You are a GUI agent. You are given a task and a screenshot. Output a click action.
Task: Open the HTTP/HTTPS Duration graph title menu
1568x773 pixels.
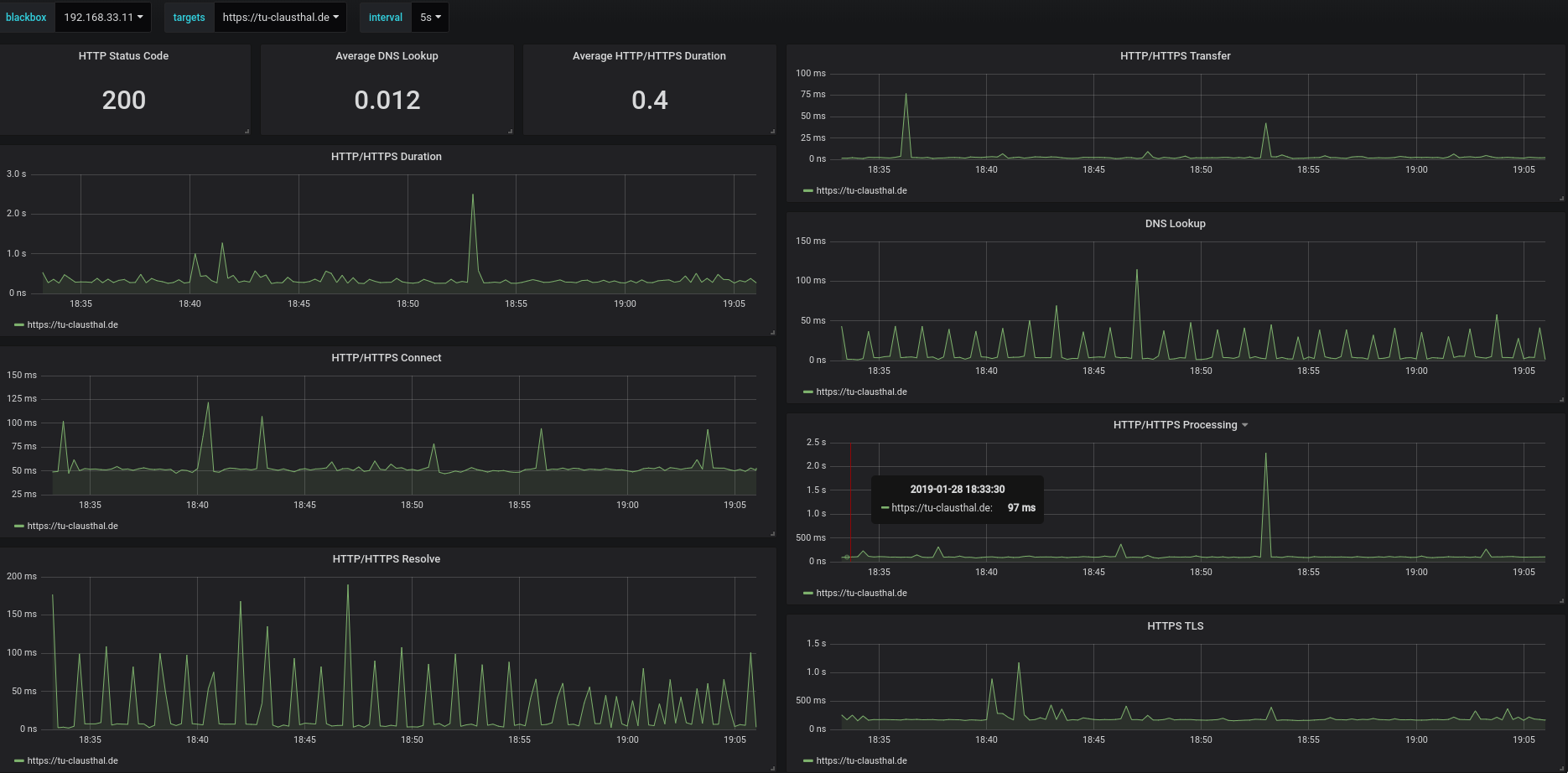click(386, 157)
